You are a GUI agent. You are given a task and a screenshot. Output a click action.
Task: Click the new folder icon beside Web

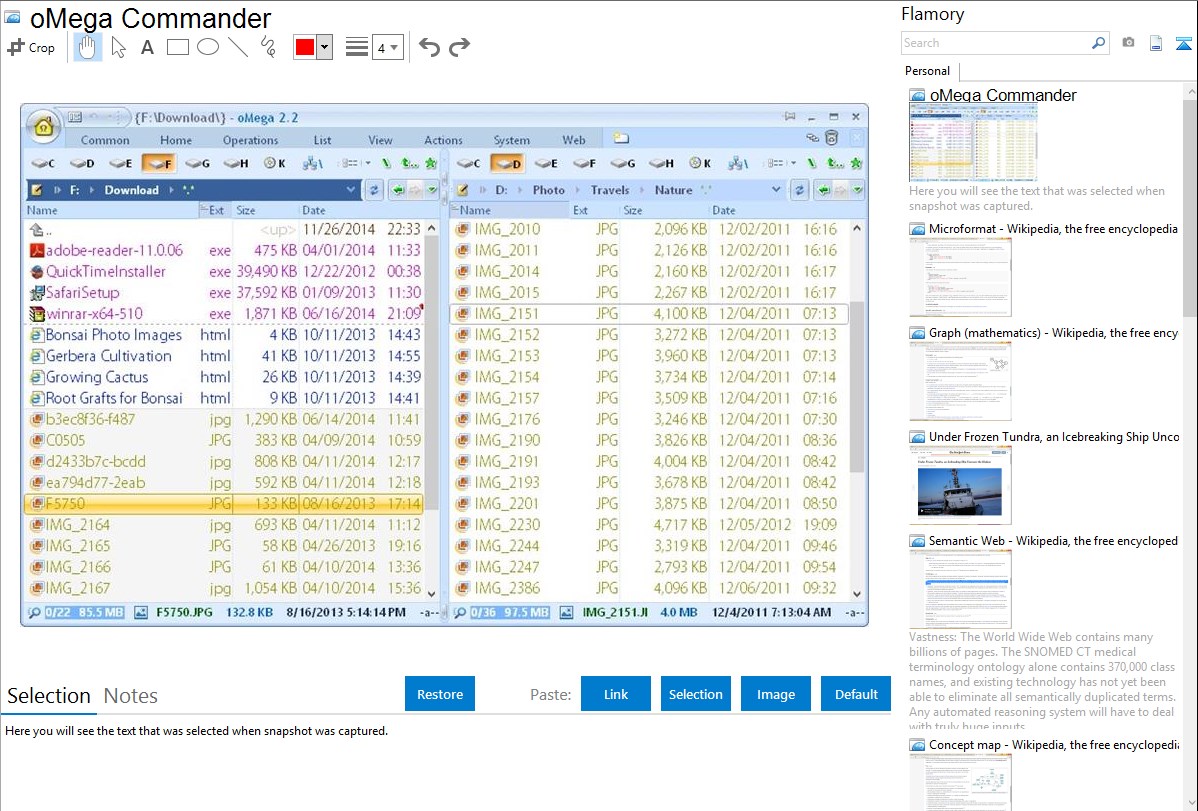click(x=621, y=138)
